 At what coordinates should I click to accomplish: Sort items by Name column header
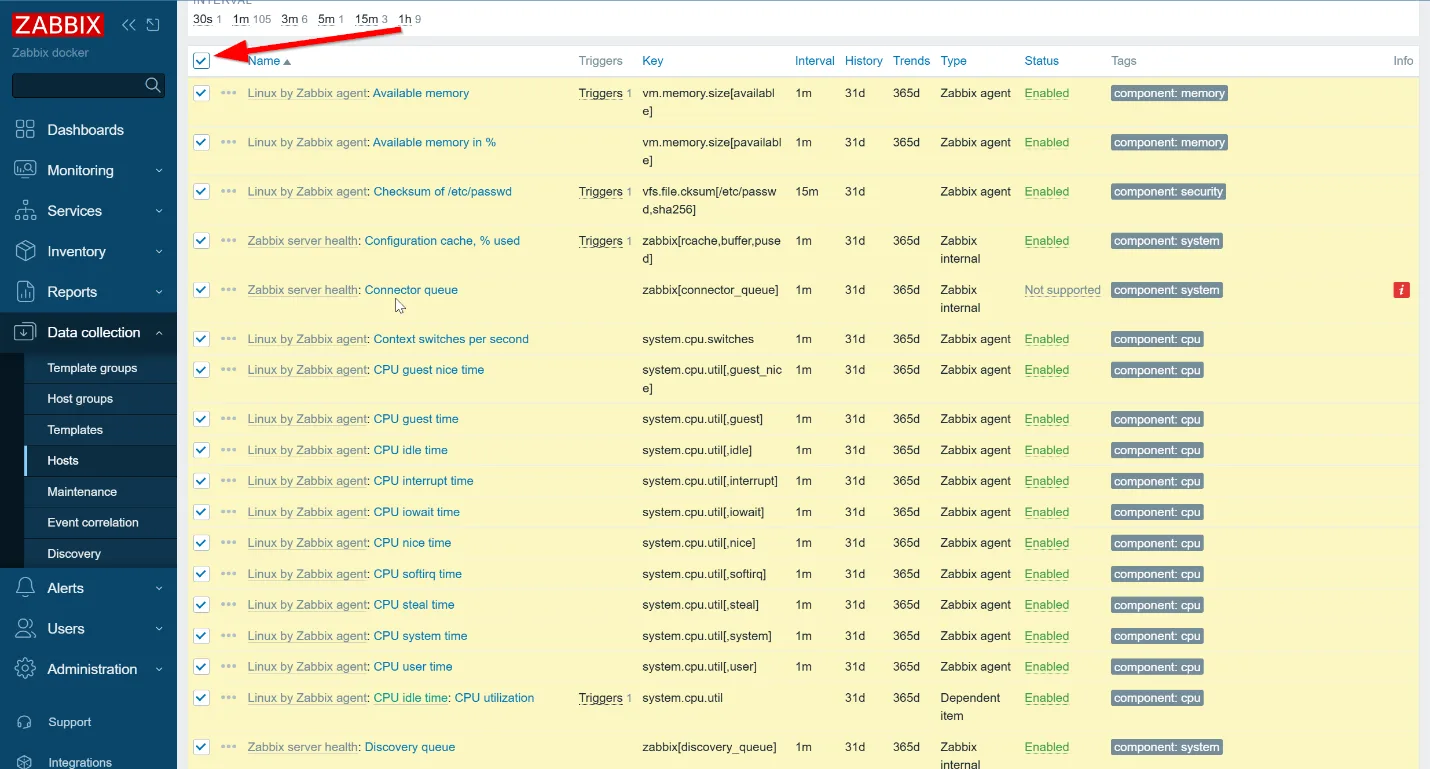[x=269, y=61]
